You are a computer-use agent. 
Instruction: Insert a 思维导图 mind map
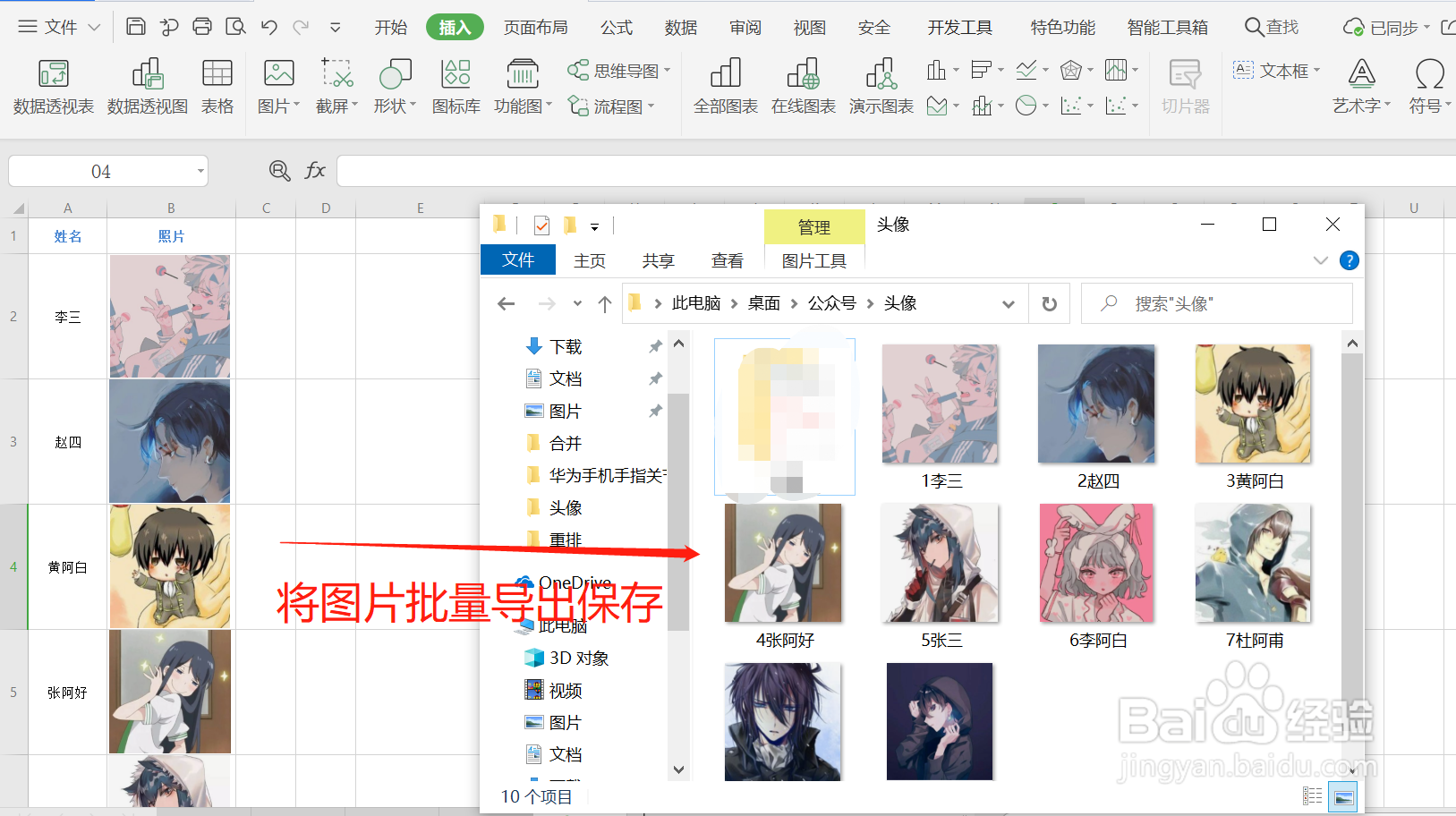[x=618, y=71]
